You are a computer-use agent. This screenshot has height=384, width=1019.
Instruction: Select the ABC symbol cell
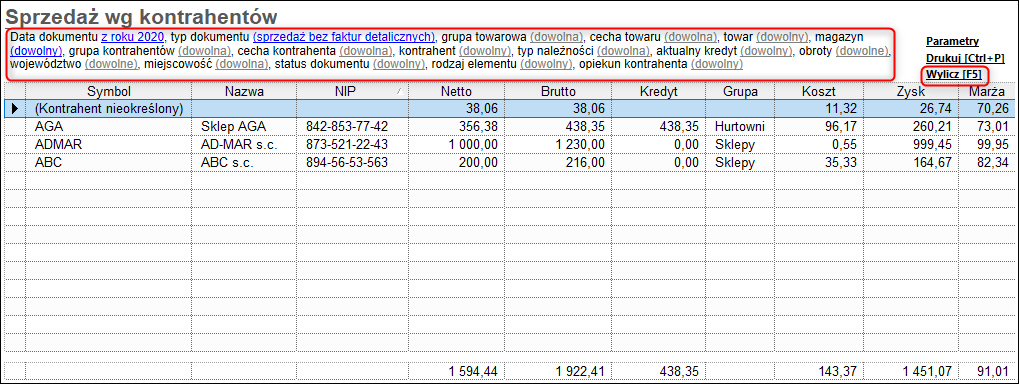coord(109,162)
